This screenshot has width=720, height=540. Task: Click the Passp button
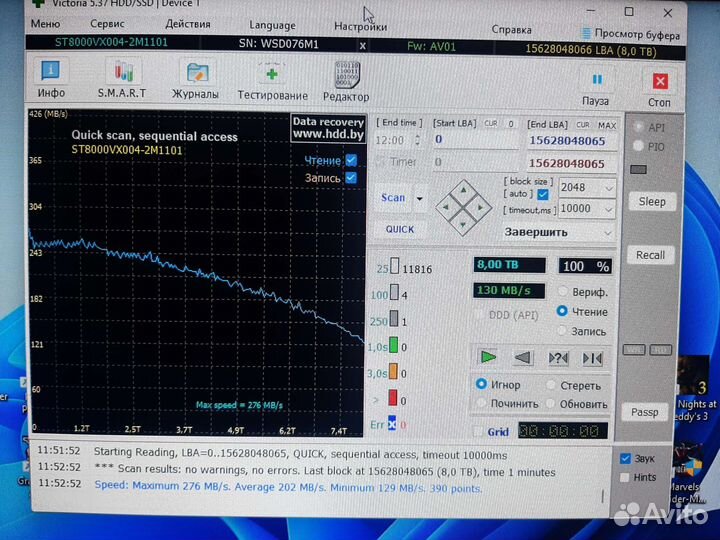click(x=645, y=412)
